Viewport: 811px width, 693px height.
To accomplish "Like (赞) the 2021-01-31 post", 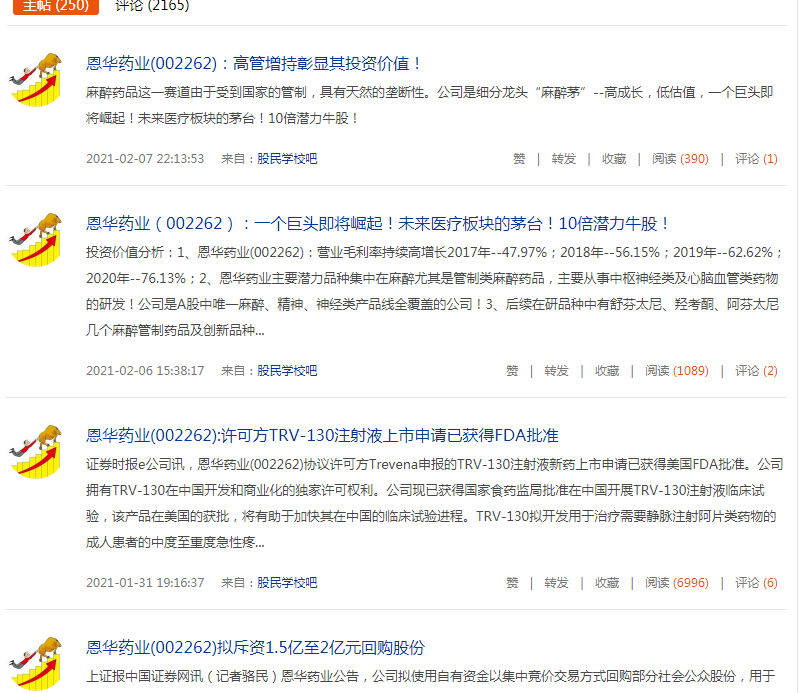I will pos(512,583).
